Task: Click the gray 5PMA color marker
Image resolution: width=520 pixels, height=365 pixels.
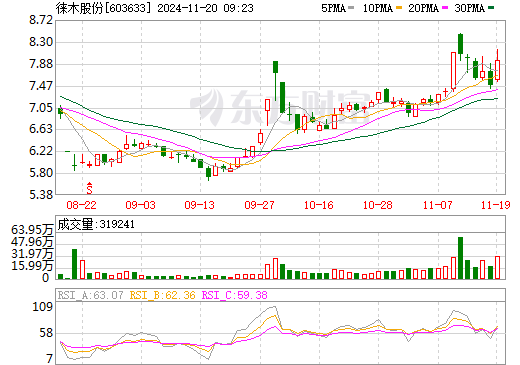Action: (351, 8)
